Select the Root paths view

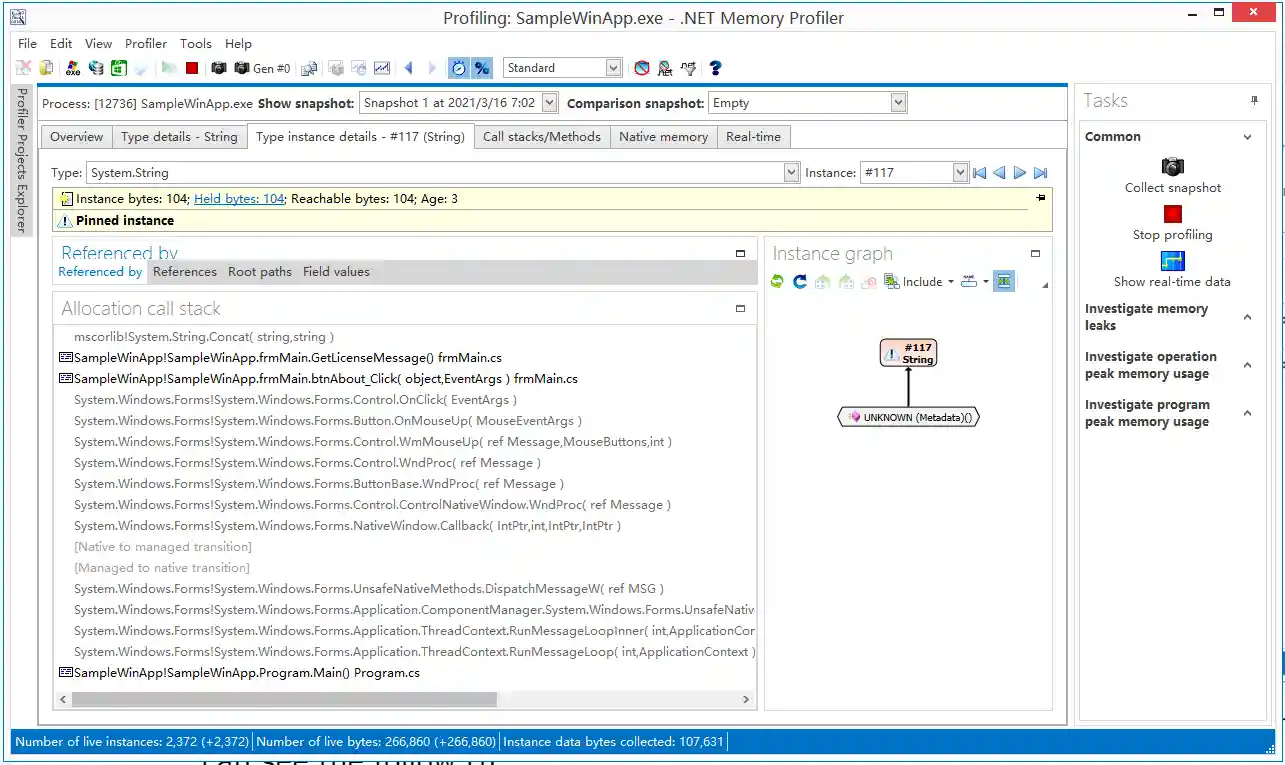260,272
